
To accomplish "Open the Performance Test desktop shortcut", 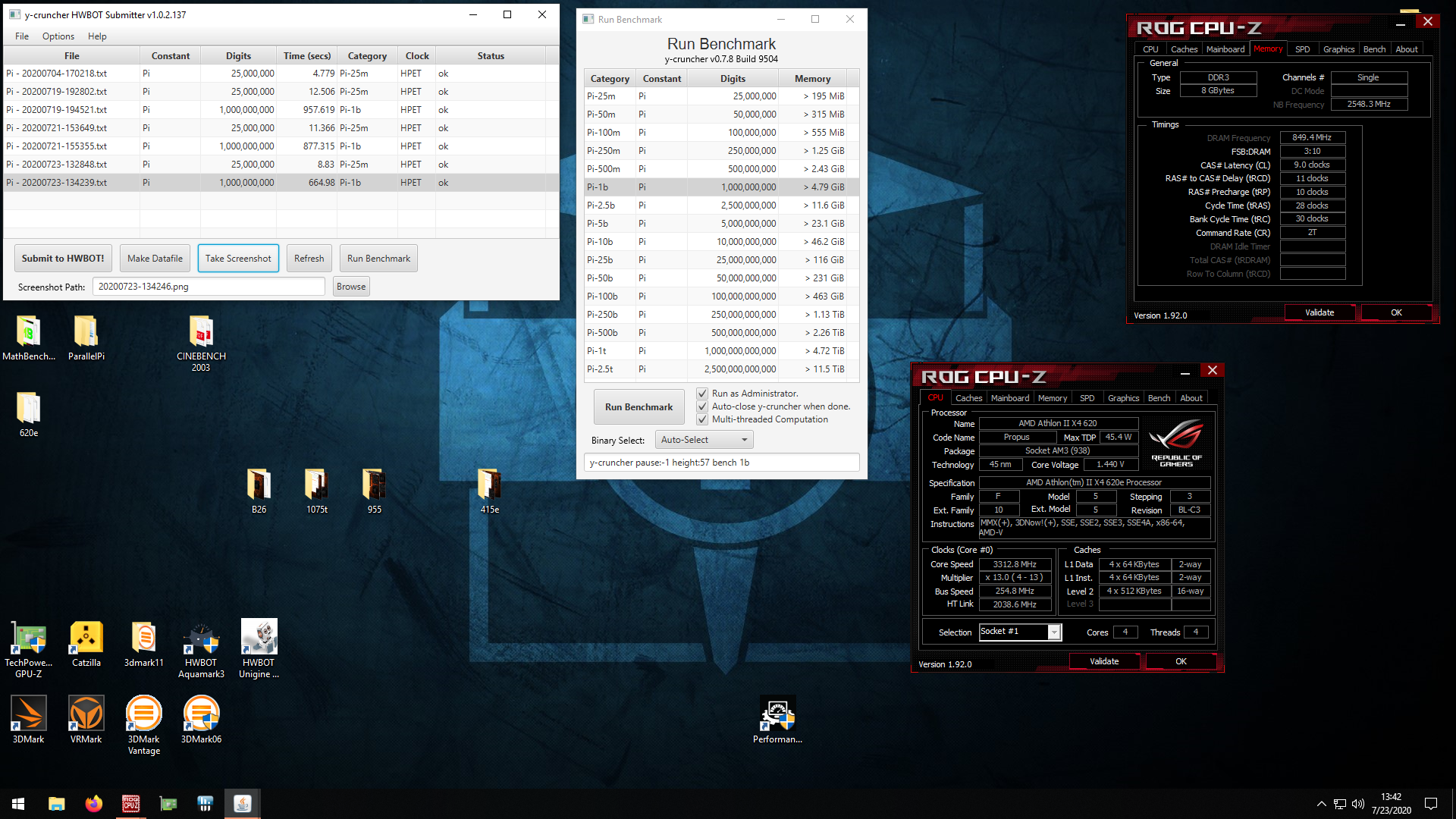I will click(x=777, y=720).
